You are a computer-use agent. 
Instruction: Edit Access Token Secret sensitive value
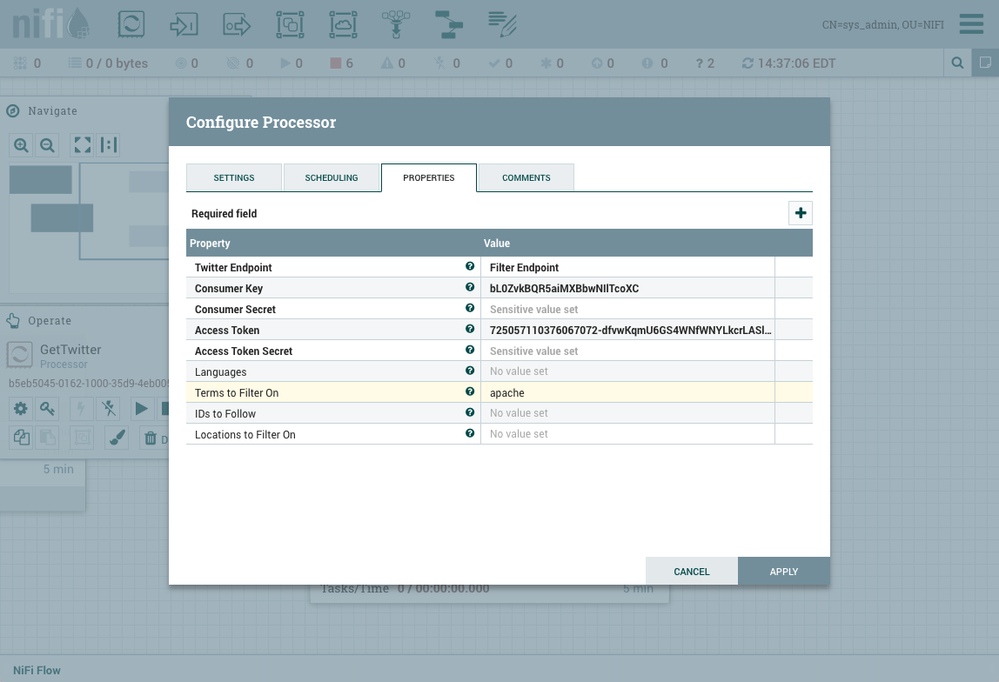pos(628,351)
